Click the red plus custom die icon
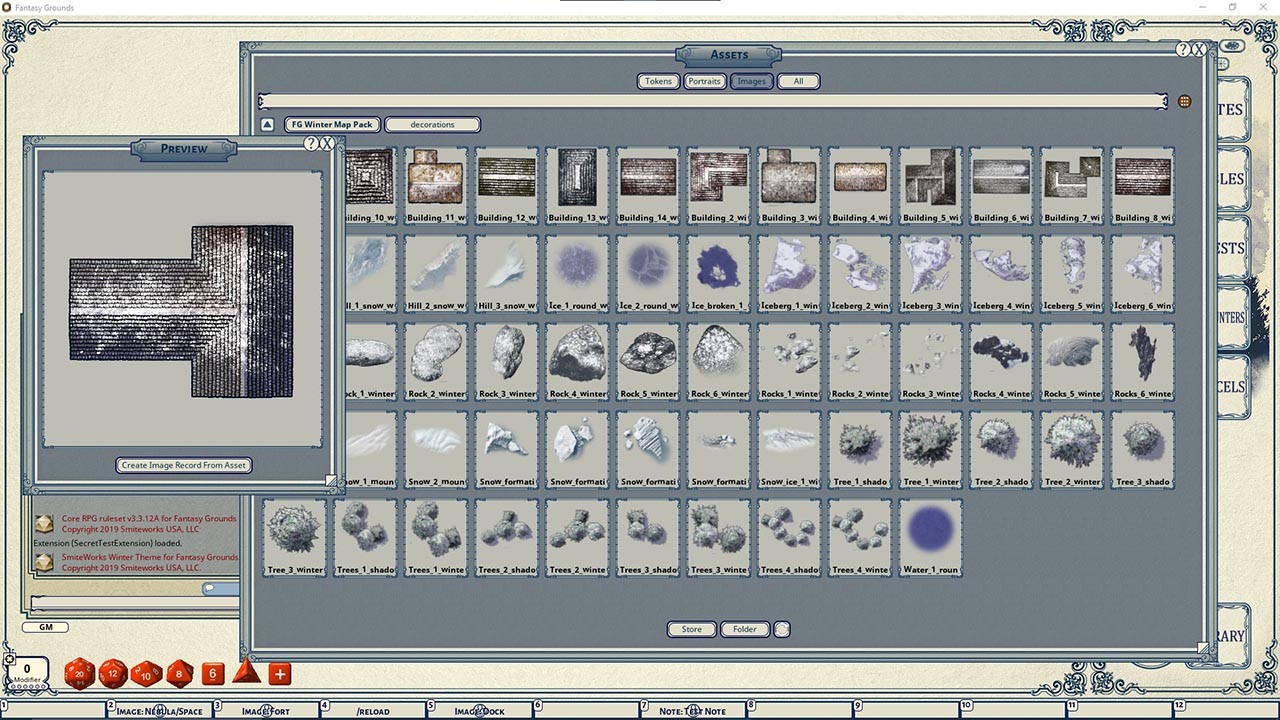Screen dimensions: 1280x720 [278, 674]
